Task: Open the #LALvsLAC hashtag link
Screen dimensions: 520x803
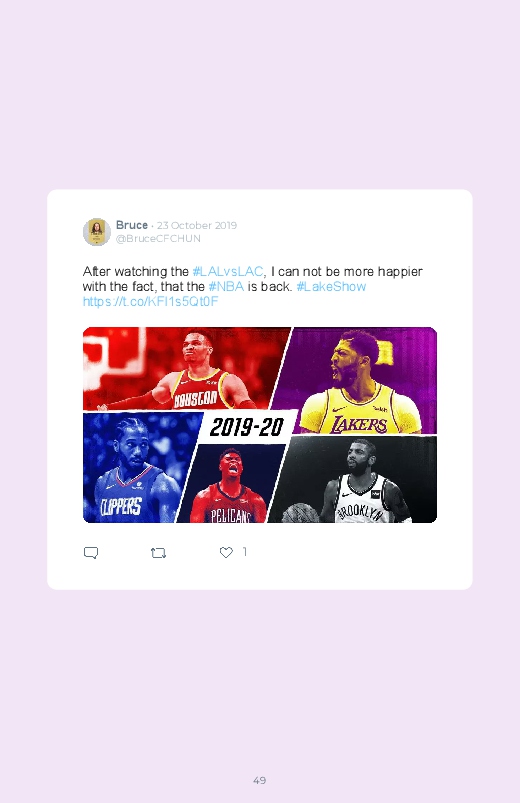Action: click(x=227, y=271)
